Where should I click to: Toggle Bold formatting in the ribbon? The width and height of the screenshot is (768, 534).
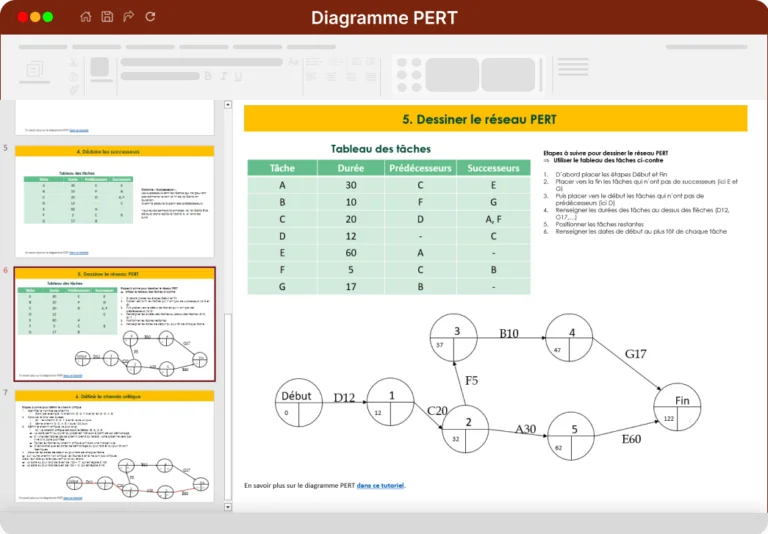pyautogui.click(x=208, y=76)
